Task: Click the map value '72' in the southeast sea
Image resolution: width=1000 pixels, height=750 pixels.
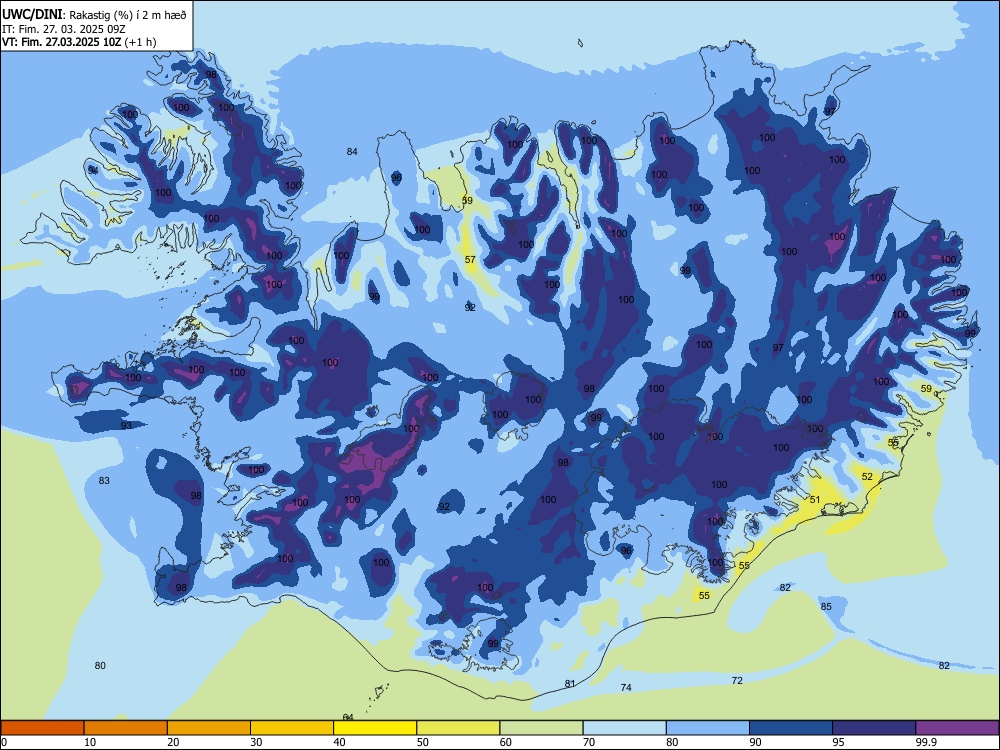Action: point(737,681)
